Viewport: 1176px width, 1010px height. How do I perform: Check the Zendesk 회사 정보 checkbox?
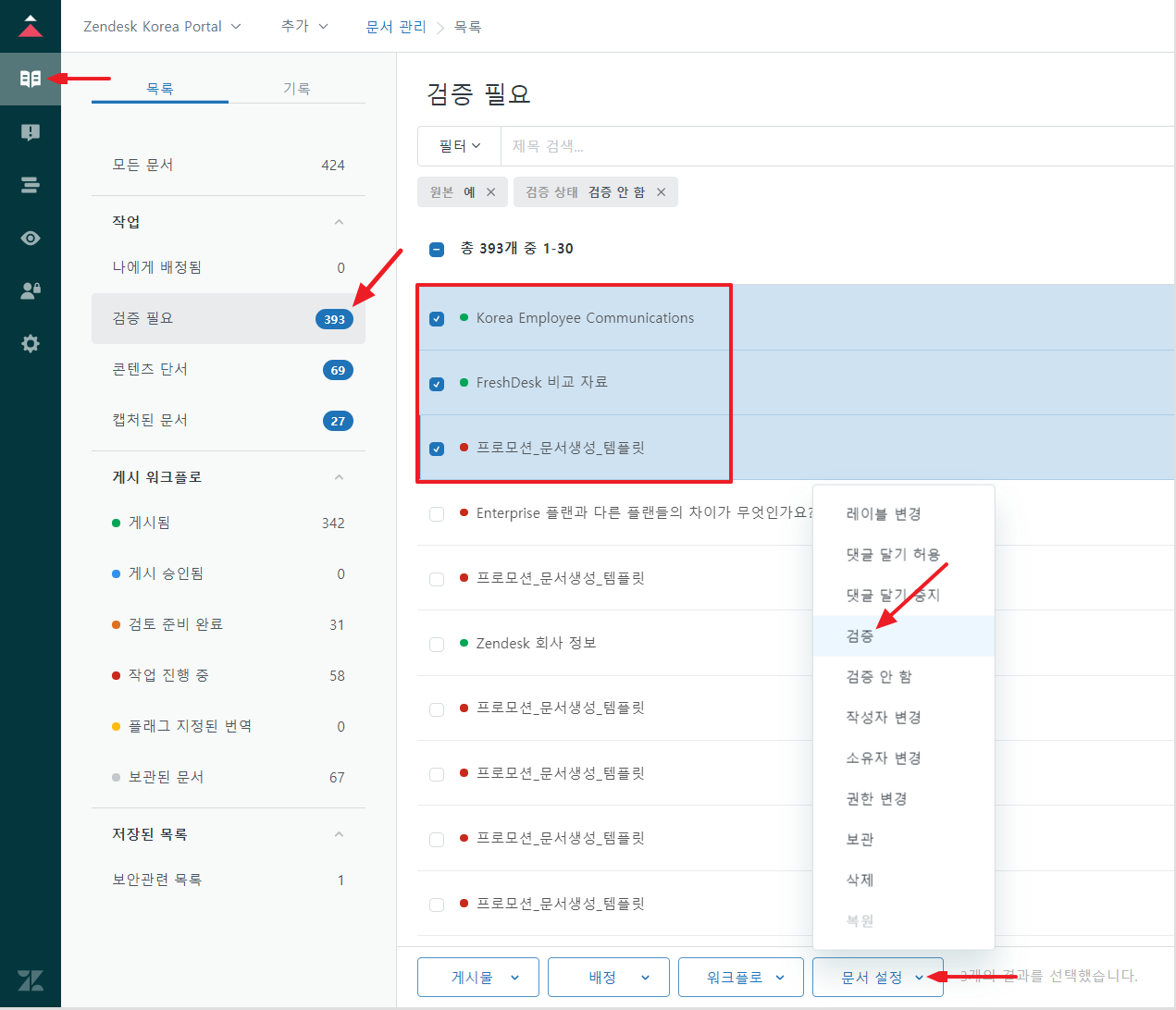(x=437, y=644)
